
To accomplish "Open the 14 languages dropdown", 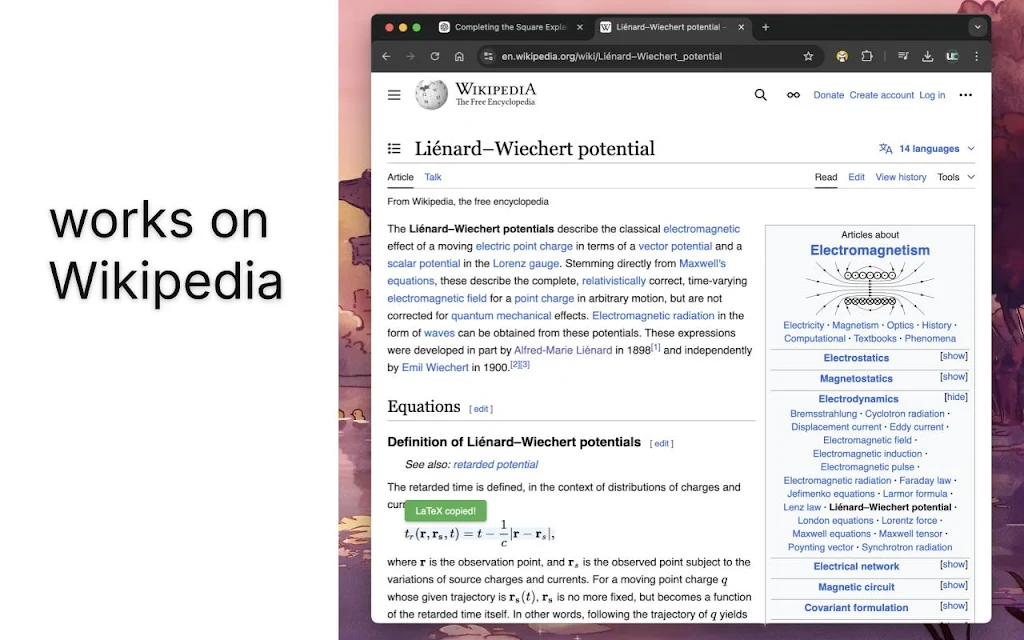I will click(x=927, y=149).
